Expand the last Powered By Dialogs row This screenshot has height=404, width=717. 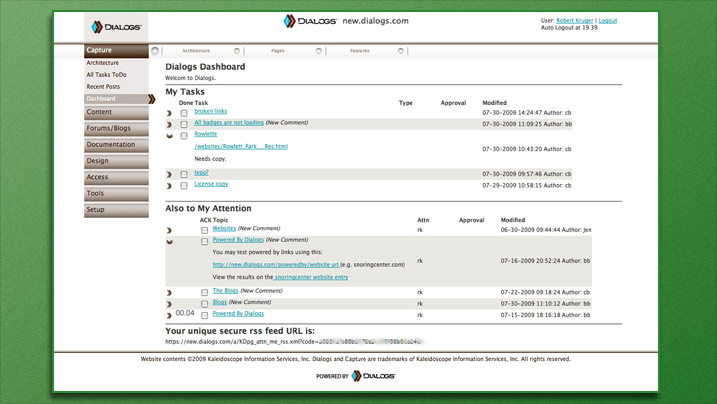tap(169, 315)
